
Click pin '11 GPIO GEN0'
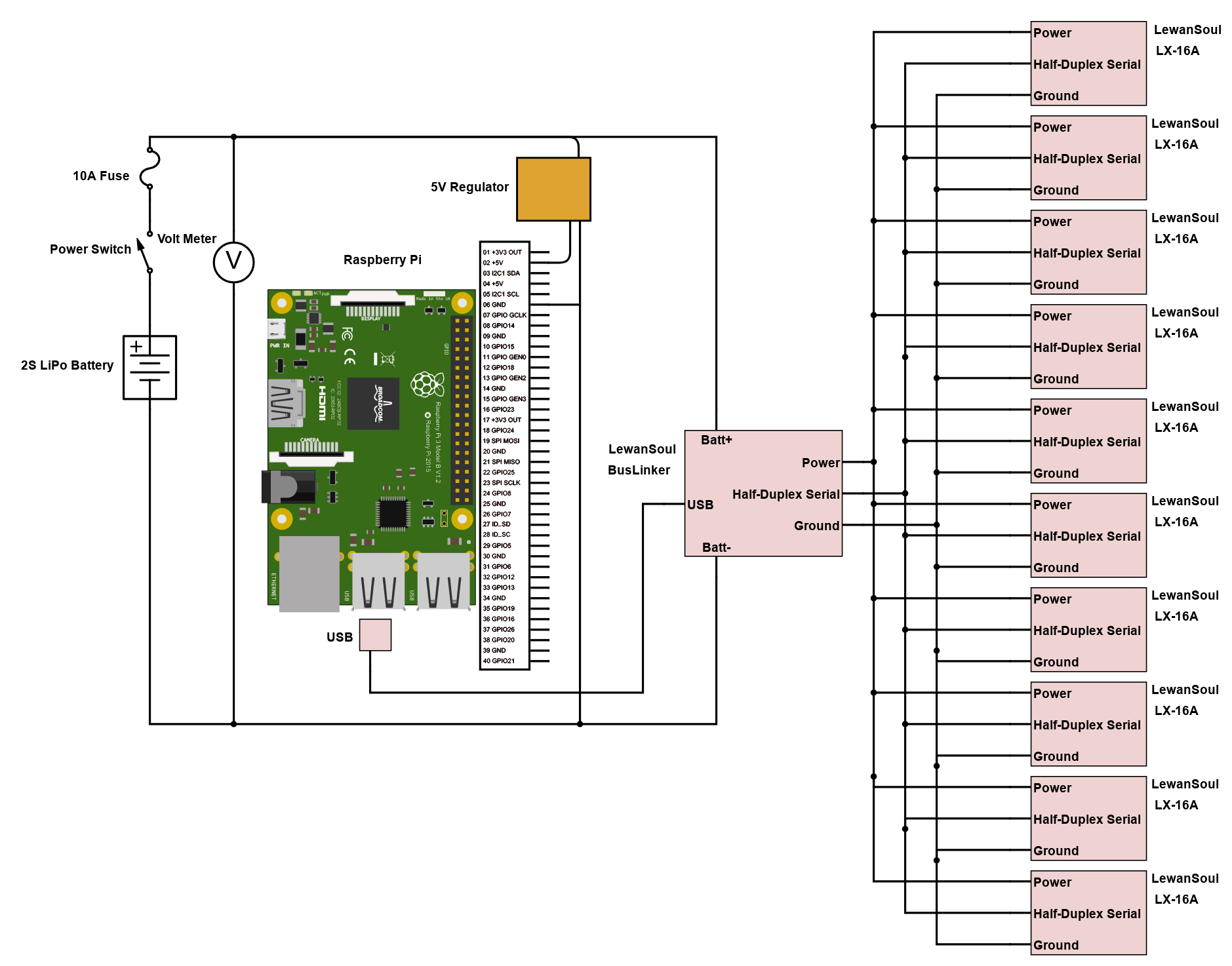[505, 357]
